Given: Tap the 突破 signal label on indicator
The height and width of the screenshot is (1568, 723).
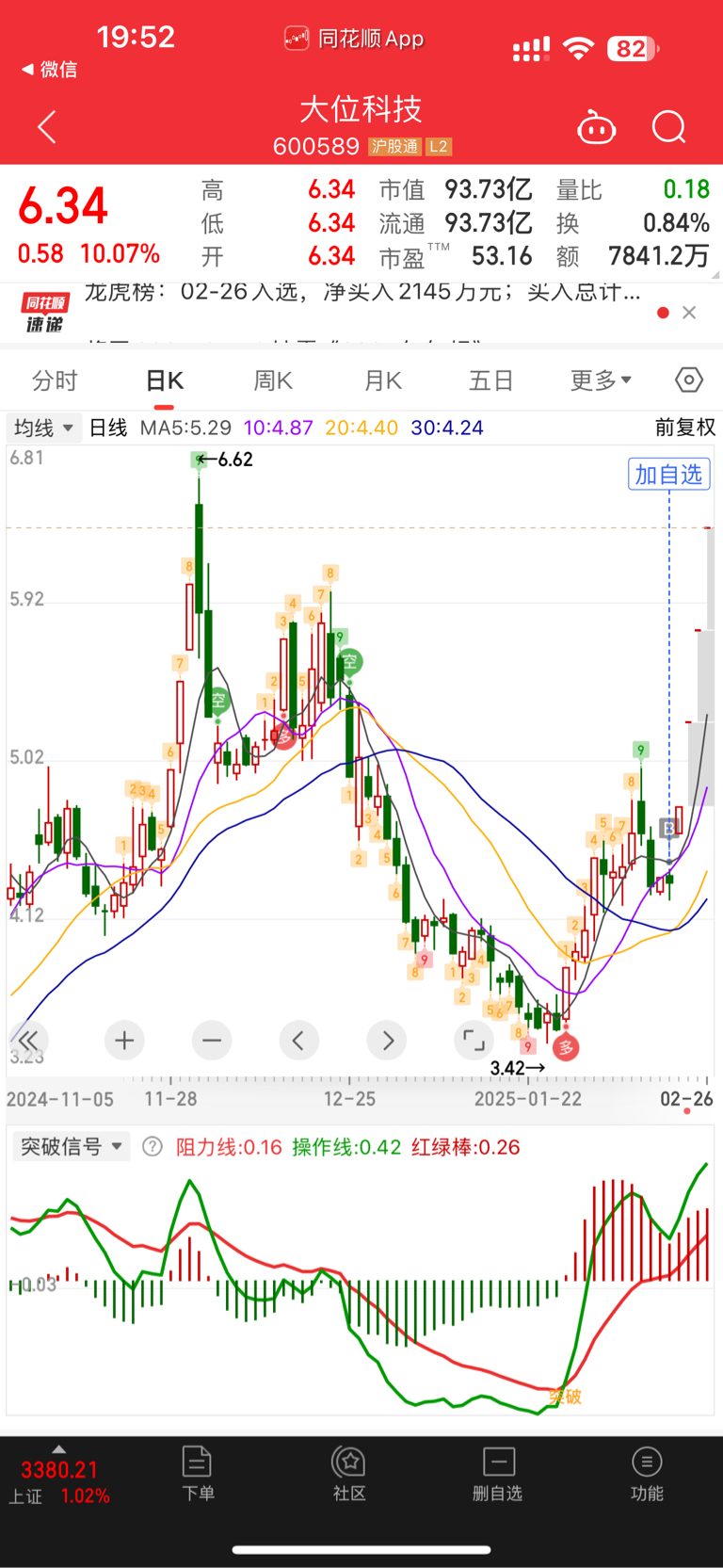Looking at the screenshot, I should coord(566,1397).
